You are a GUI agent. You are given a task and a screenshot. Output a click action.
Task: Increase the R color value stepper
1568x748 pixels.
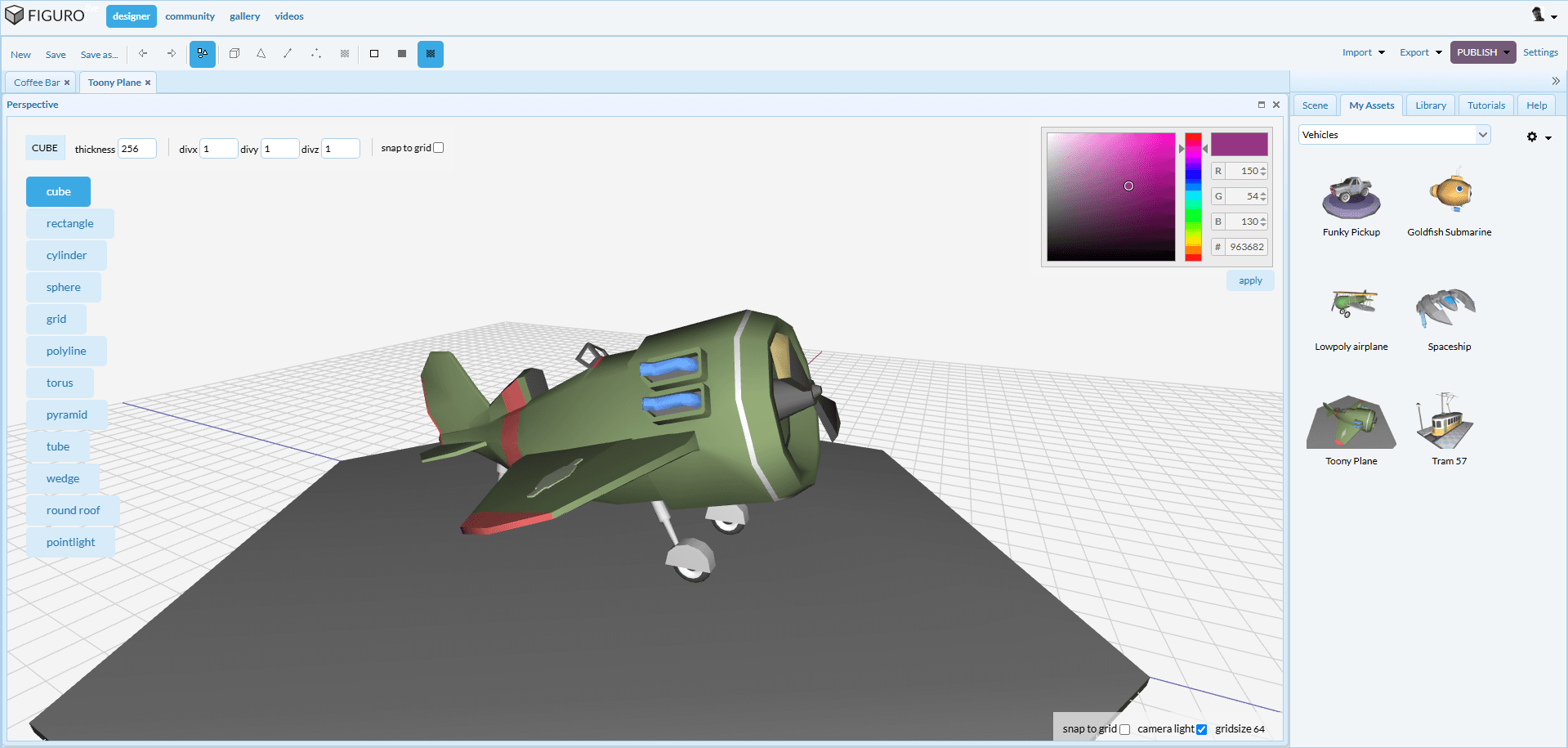pos(1263,168)
